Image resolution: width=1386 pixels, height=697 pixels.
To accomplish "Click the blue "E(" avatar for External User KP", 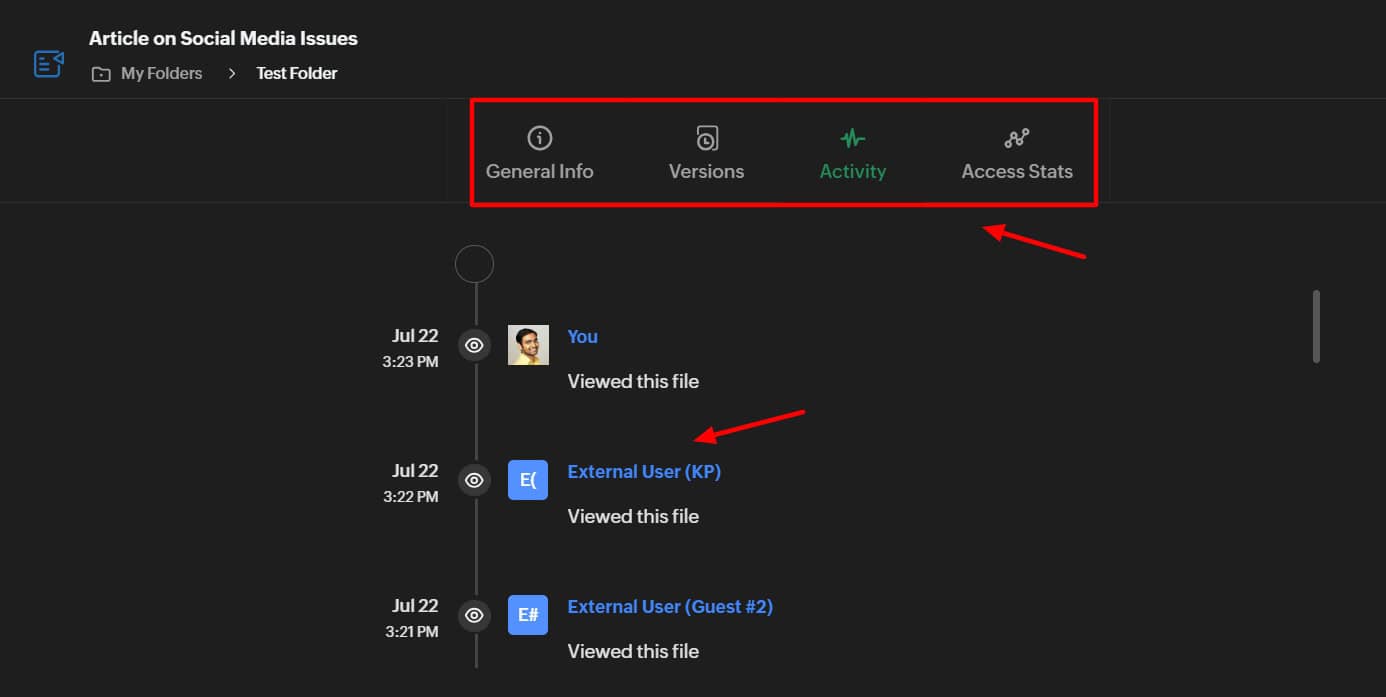I will coord(528,480).
